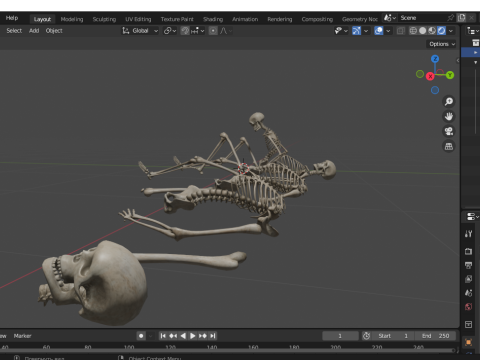Open the Texture Paint workspace tab
This screenshot has height=360, width=480.
[177, 19]
